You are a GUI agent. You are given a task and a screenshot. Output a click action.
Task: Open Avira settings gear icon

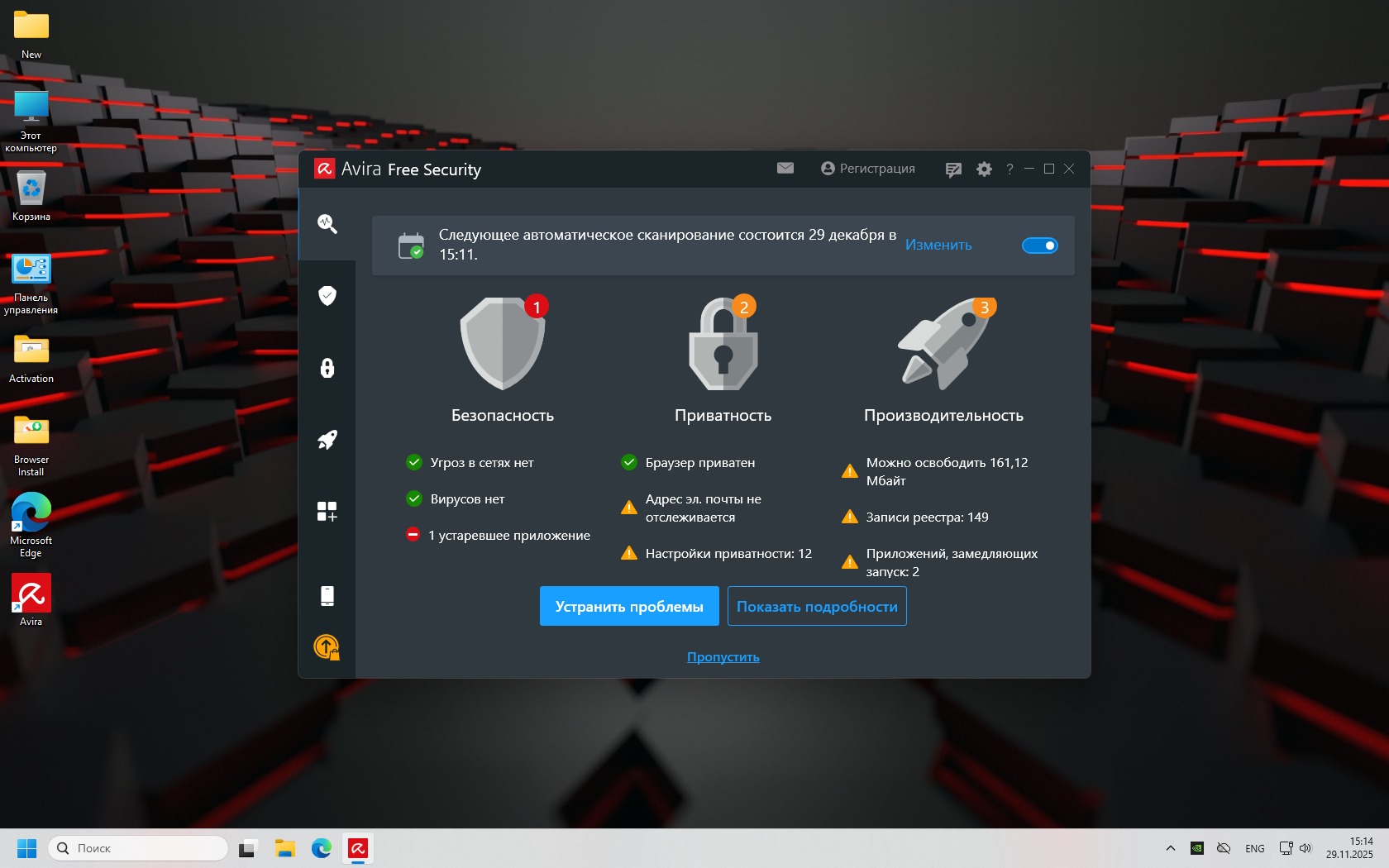984,169
